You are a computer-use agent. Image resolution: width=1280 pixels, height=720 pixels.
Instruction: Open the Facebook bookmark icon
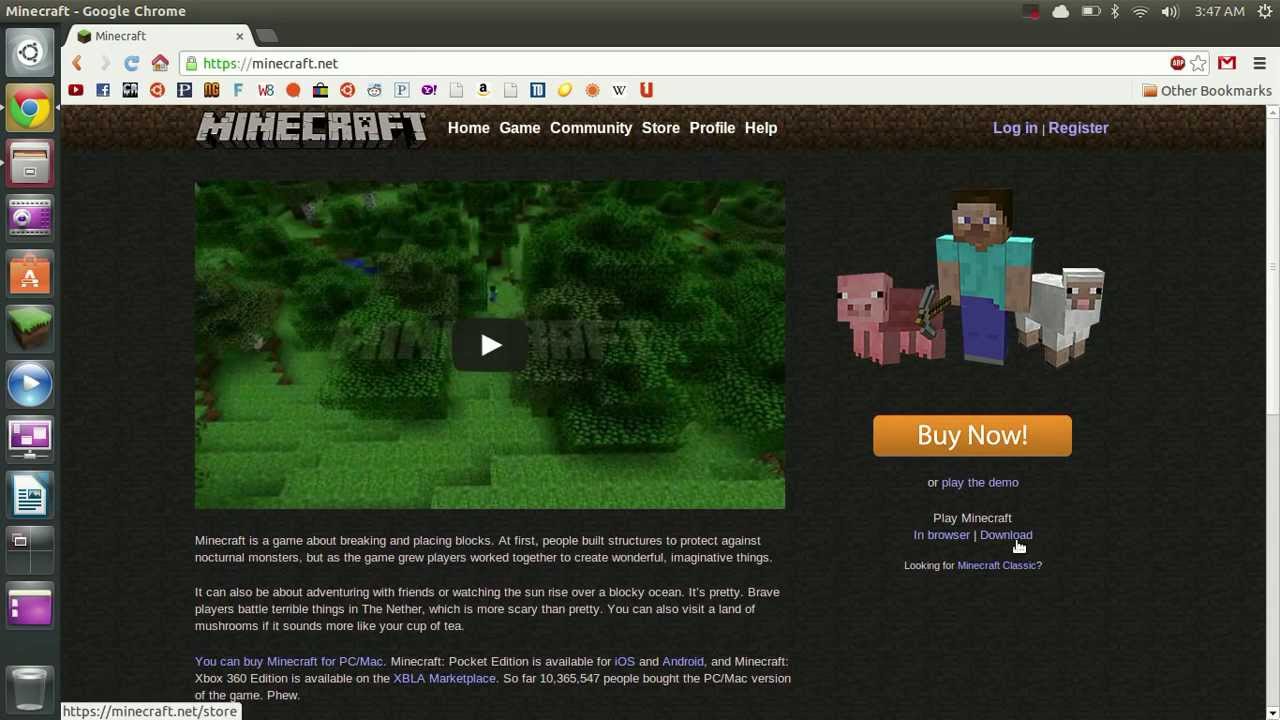[x=103, y=90]
